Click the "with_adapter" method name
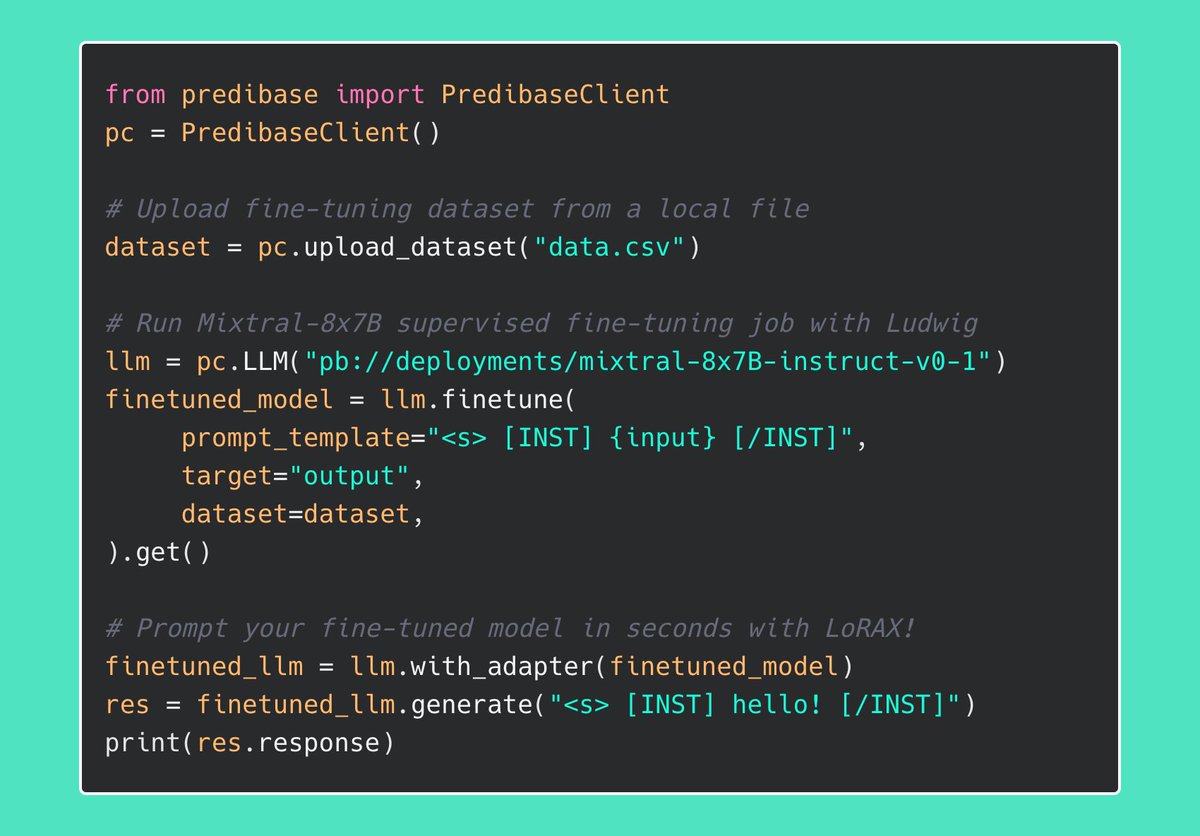 click(501, 666)
